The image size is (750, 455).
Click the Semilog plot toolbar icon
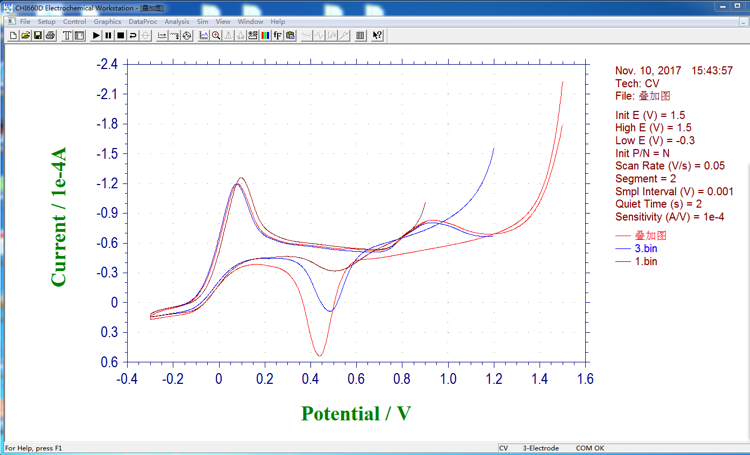point(344,35)
